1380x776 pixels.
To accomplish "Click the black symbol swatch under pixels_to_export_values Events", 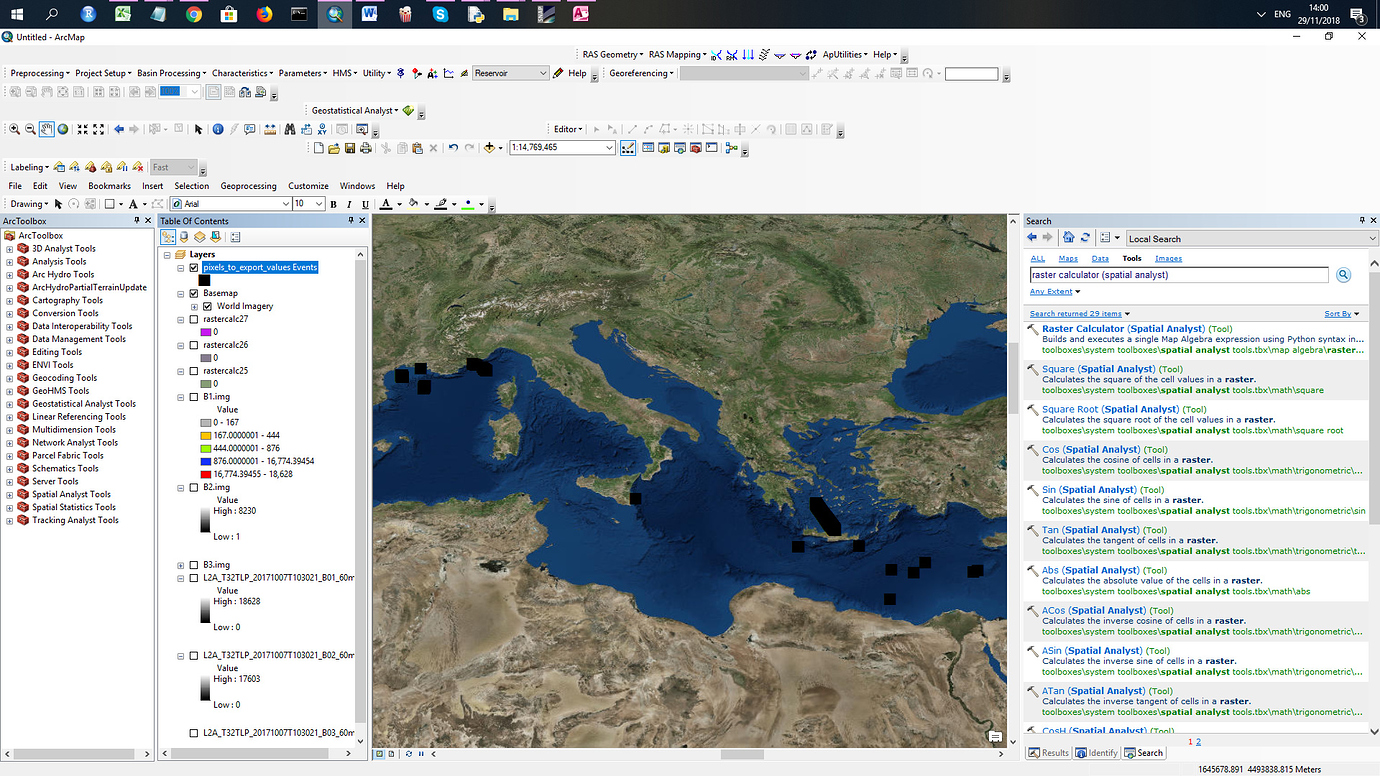I will tap(205, 278).
